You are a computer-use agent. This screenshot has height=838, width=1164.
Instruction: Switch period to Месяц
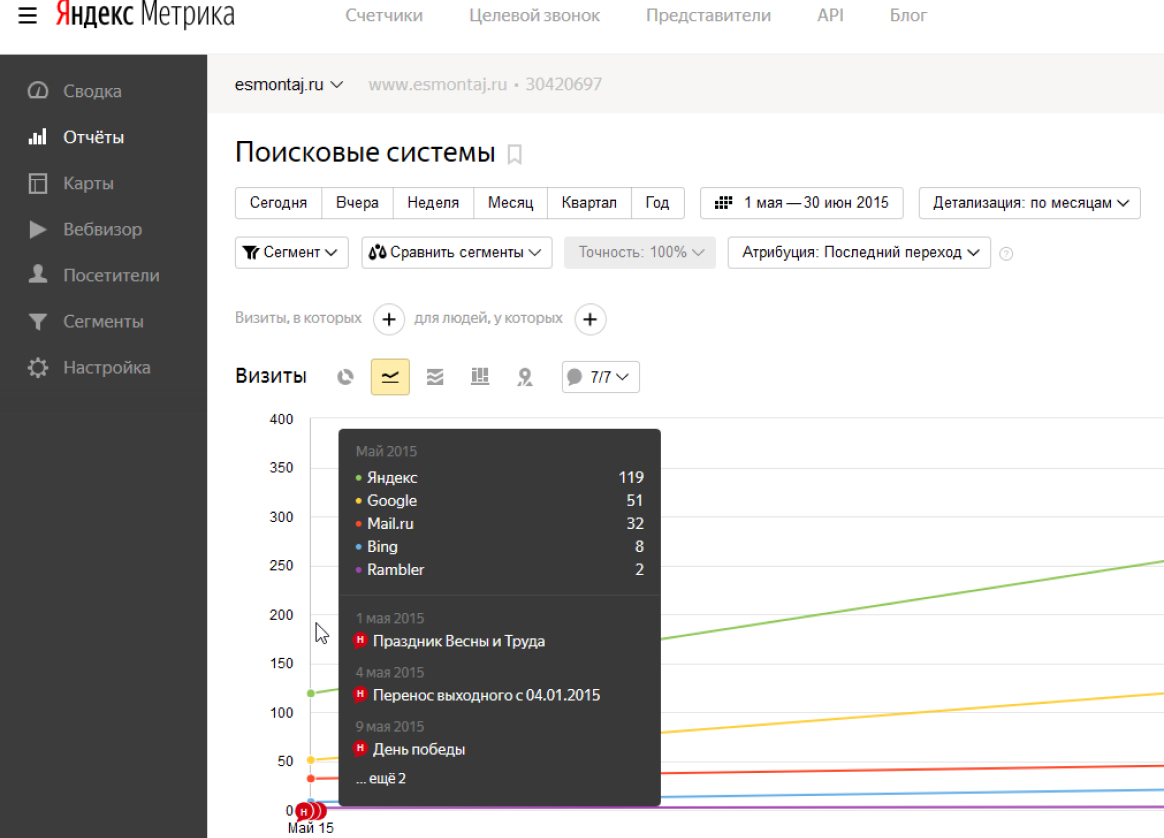click(x=511, y=203)
